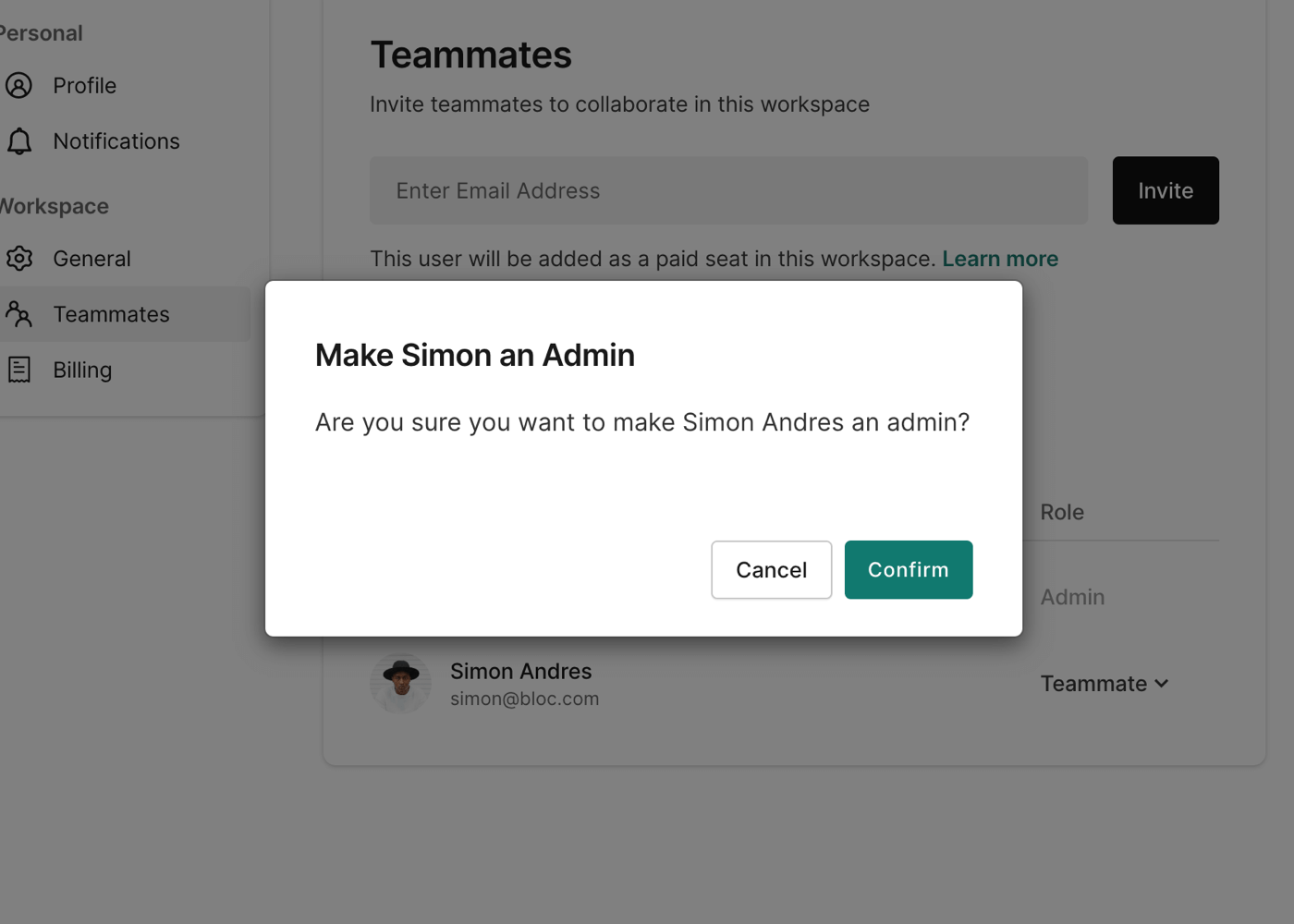Click the black Invite button
Image resolution: width=1294 pixels, height=924 pixels.
coord(1166,190)
